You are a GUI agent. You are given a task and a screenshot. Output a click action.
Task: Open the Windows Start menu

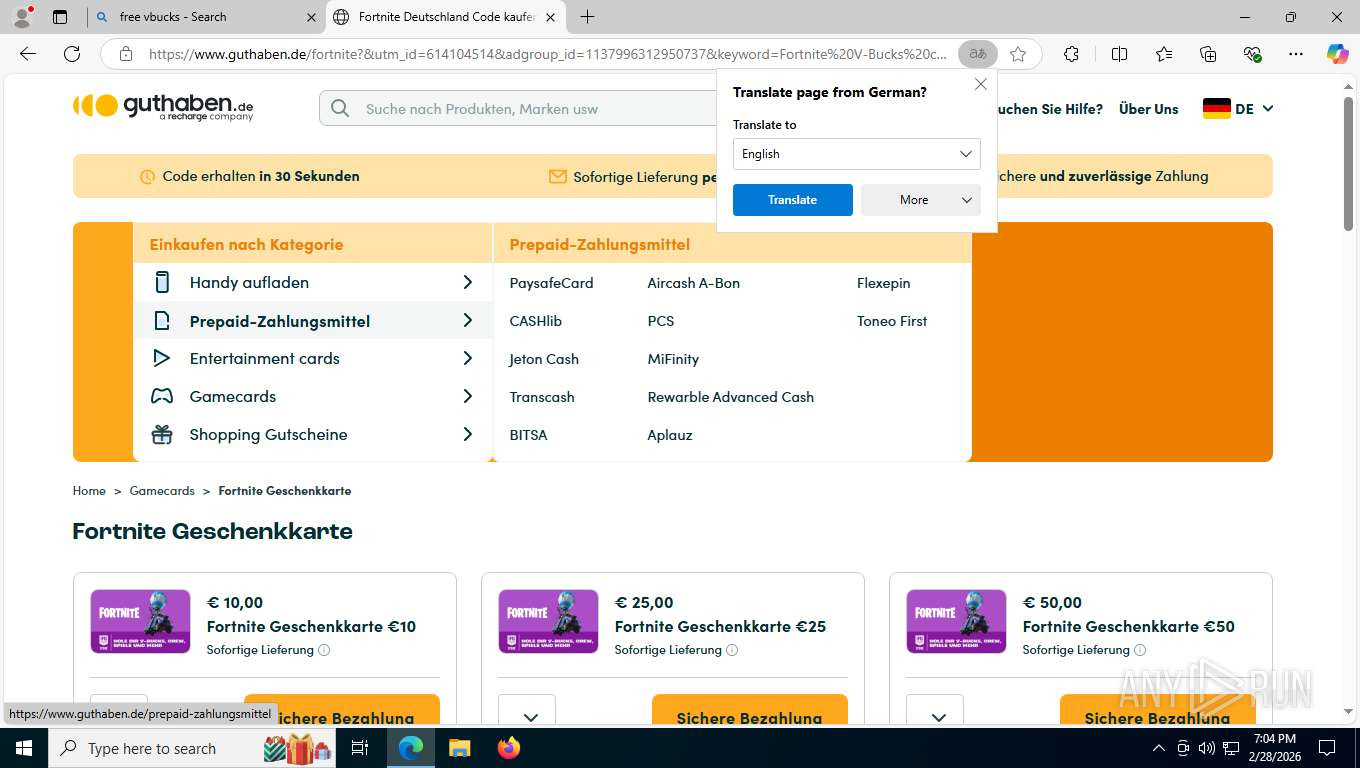[23, 748]
